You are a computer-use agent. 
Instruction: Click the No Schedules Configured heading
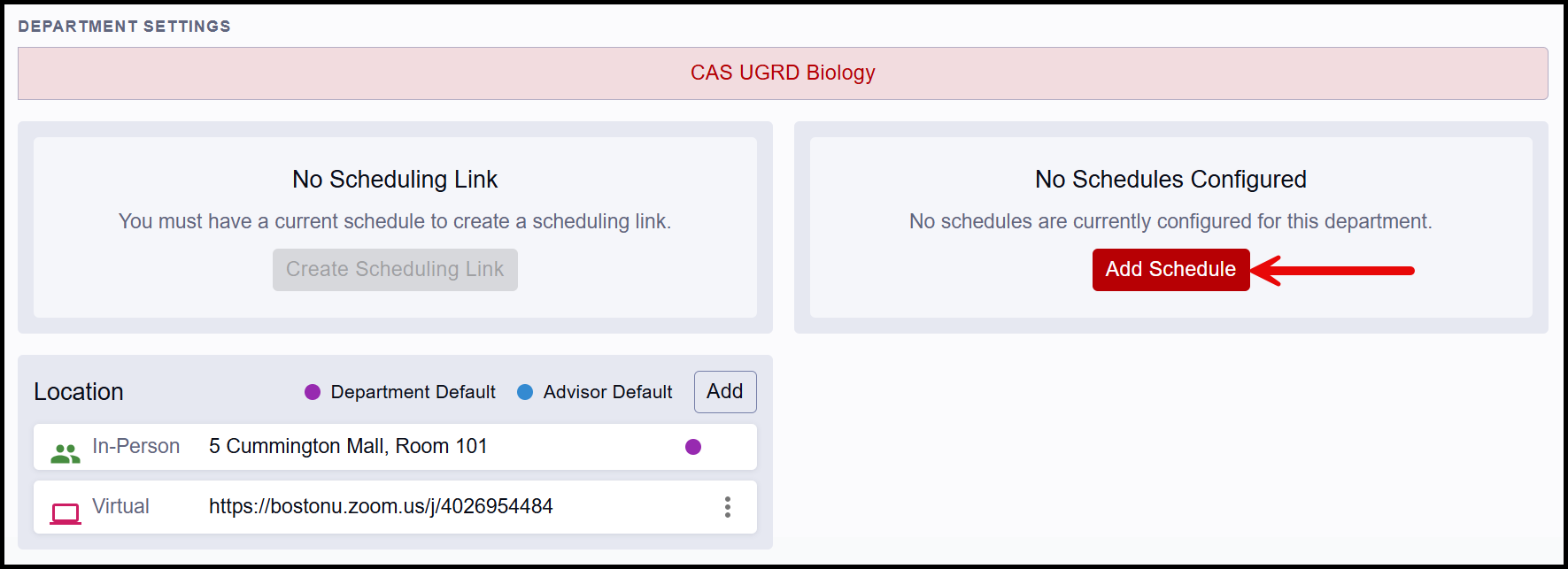[x=1170, y=180]
